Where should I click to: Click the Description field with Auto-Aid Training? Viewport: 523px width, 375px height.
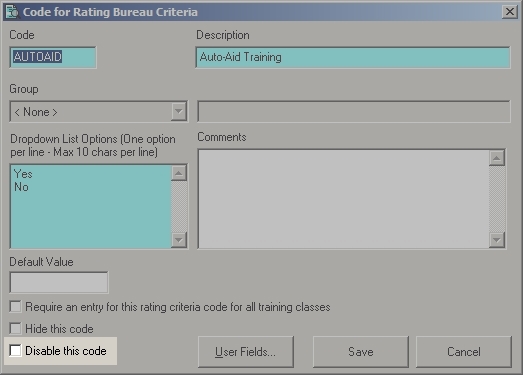pyautogui.click(x=353, y=57)
